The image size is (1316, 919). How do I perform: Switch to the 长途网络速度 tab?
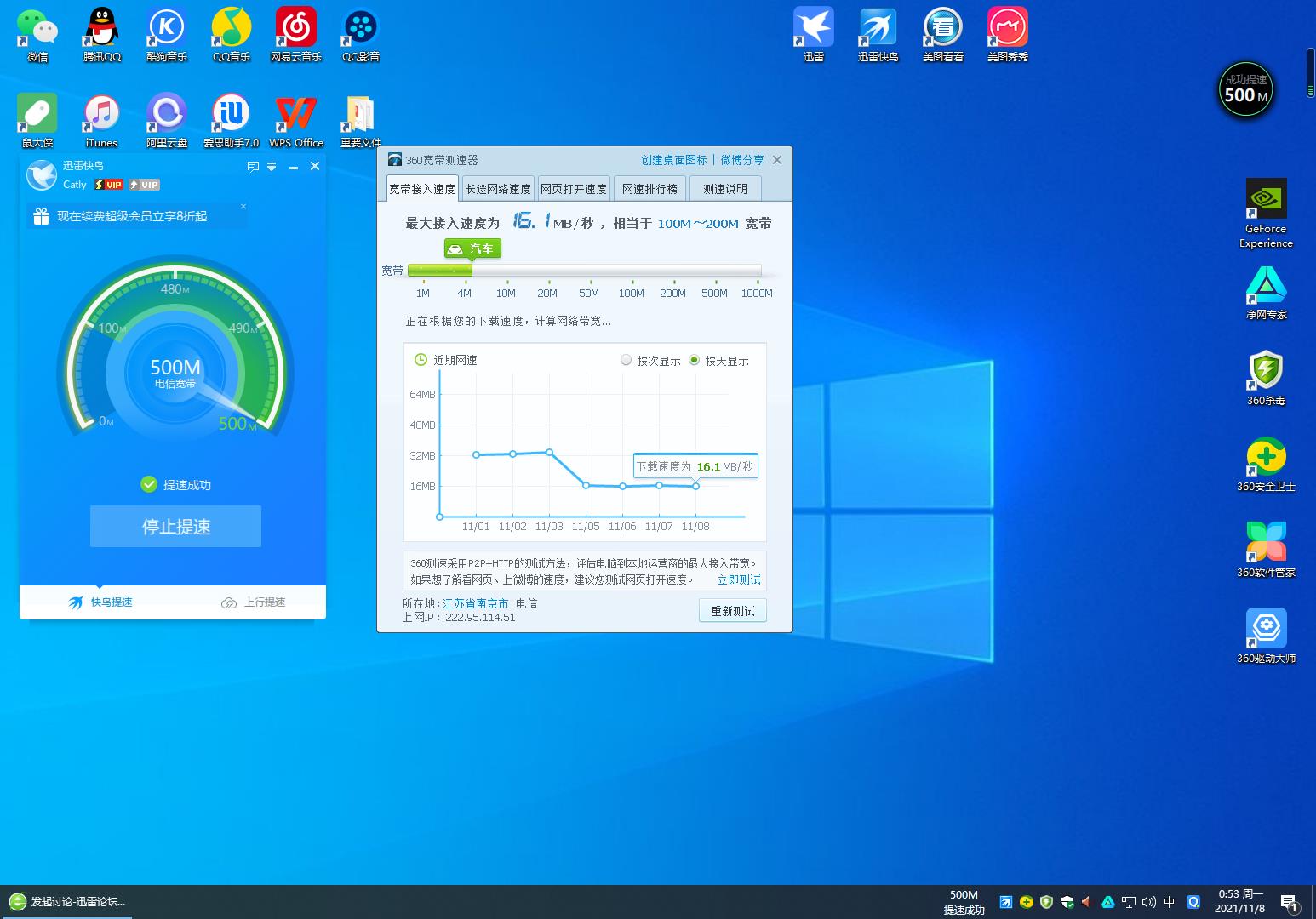pos(498,189)
